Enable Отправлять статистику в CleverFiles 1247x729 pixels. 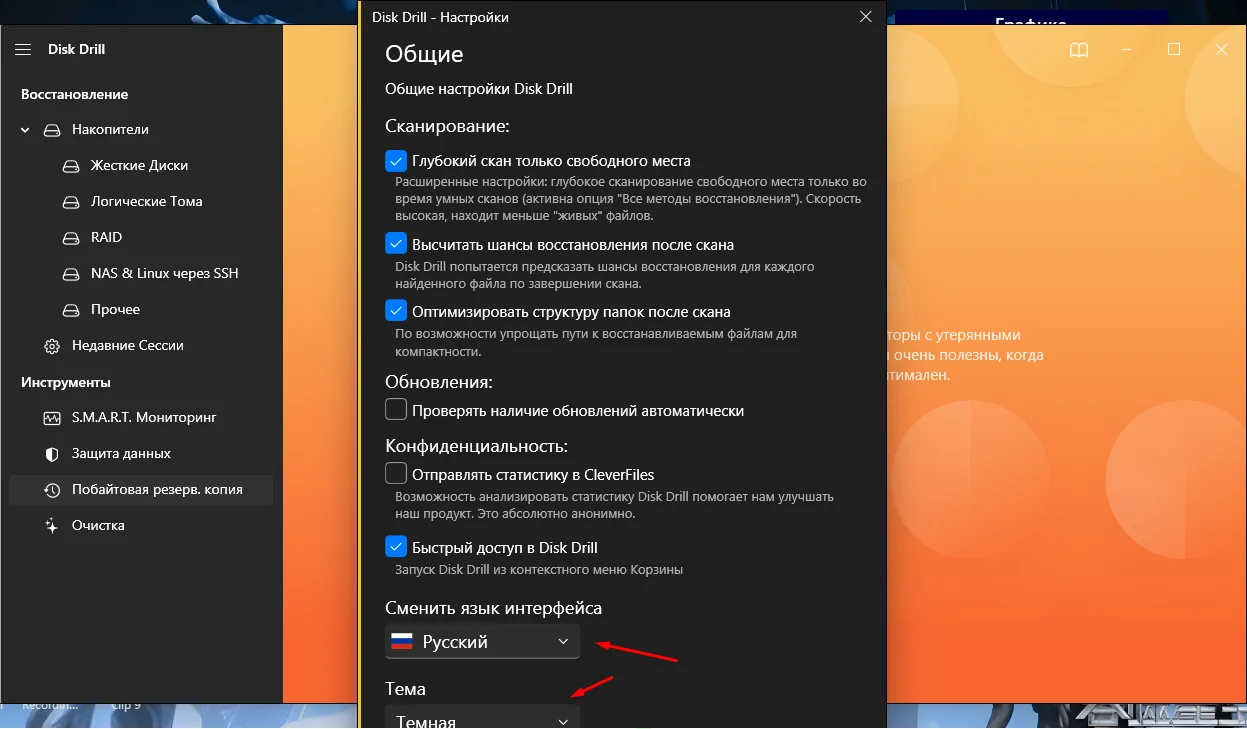[x=396, y=474]
